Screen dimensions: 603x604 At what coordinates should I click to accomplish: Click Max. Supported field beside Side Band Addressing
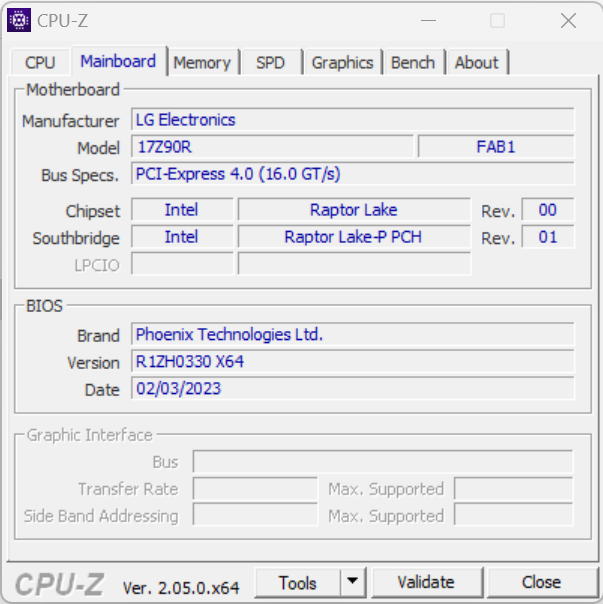pos(514,515)
